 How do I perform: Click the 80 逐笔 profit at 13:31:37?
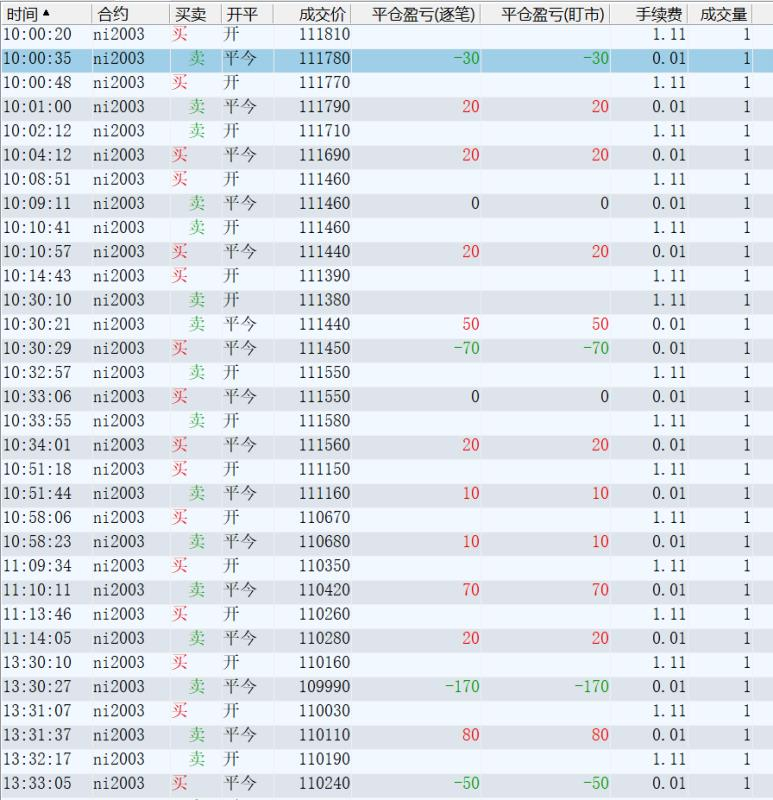coord(471,735)
